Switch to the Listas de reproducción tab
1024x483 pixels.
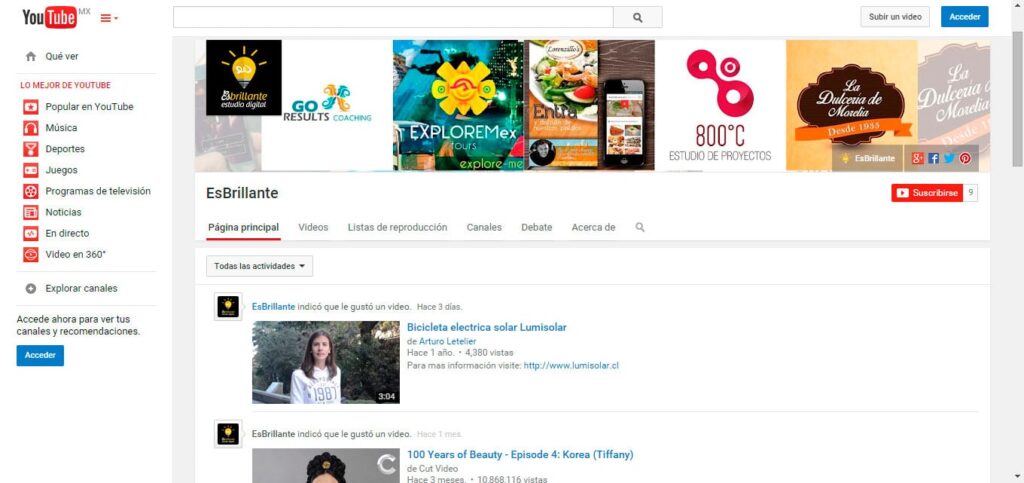point(398,227)
